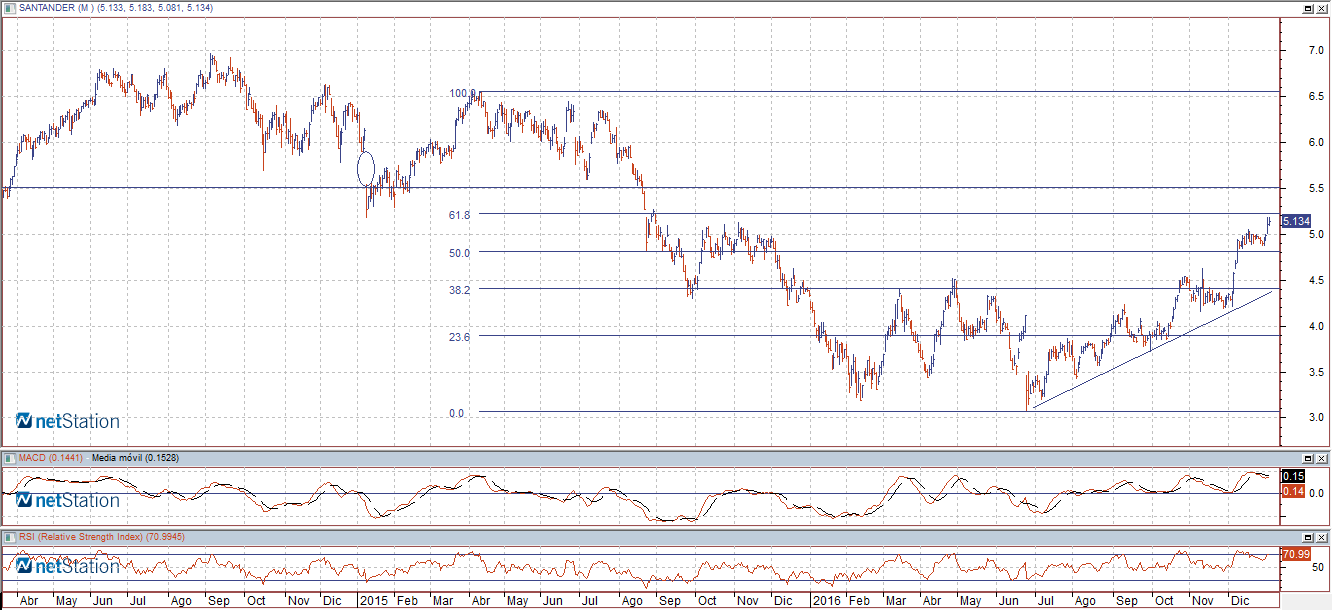Select the RSI (Relative Strength Index) label
Screen dimensions: 1332x610
[81, 538]
